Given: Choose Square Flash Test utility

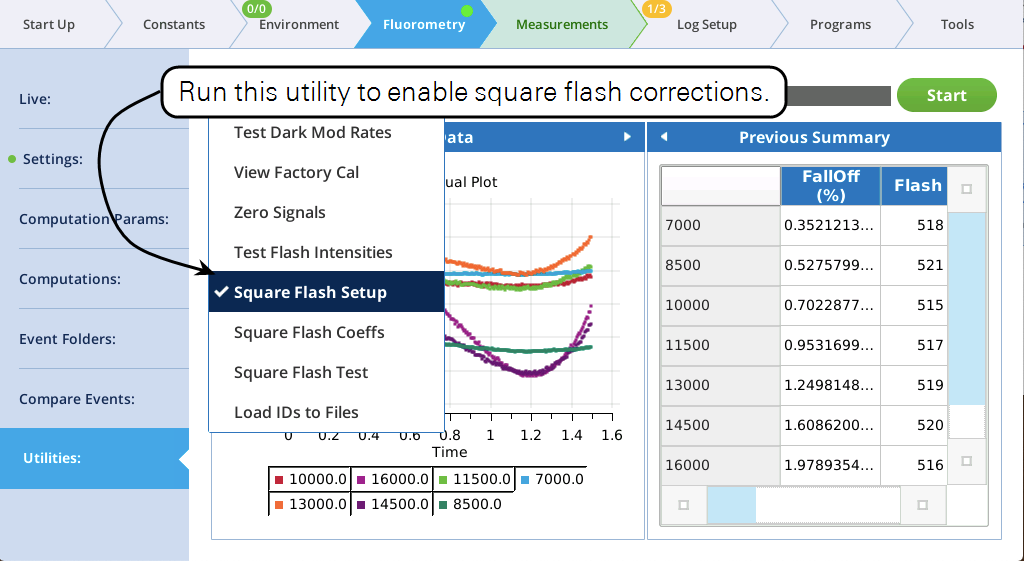Looking at the screenshot, I should [x=327, y=372].
